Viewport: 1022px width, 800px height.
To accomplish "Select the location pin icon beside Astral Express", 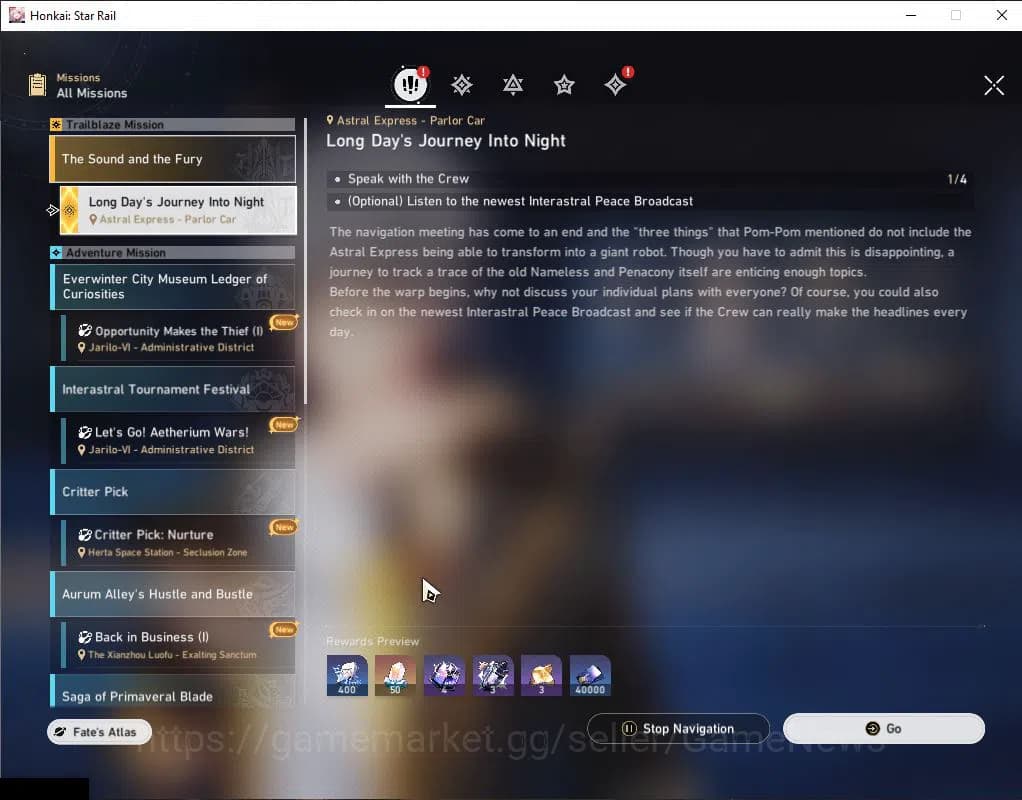I will pos(330,119).
